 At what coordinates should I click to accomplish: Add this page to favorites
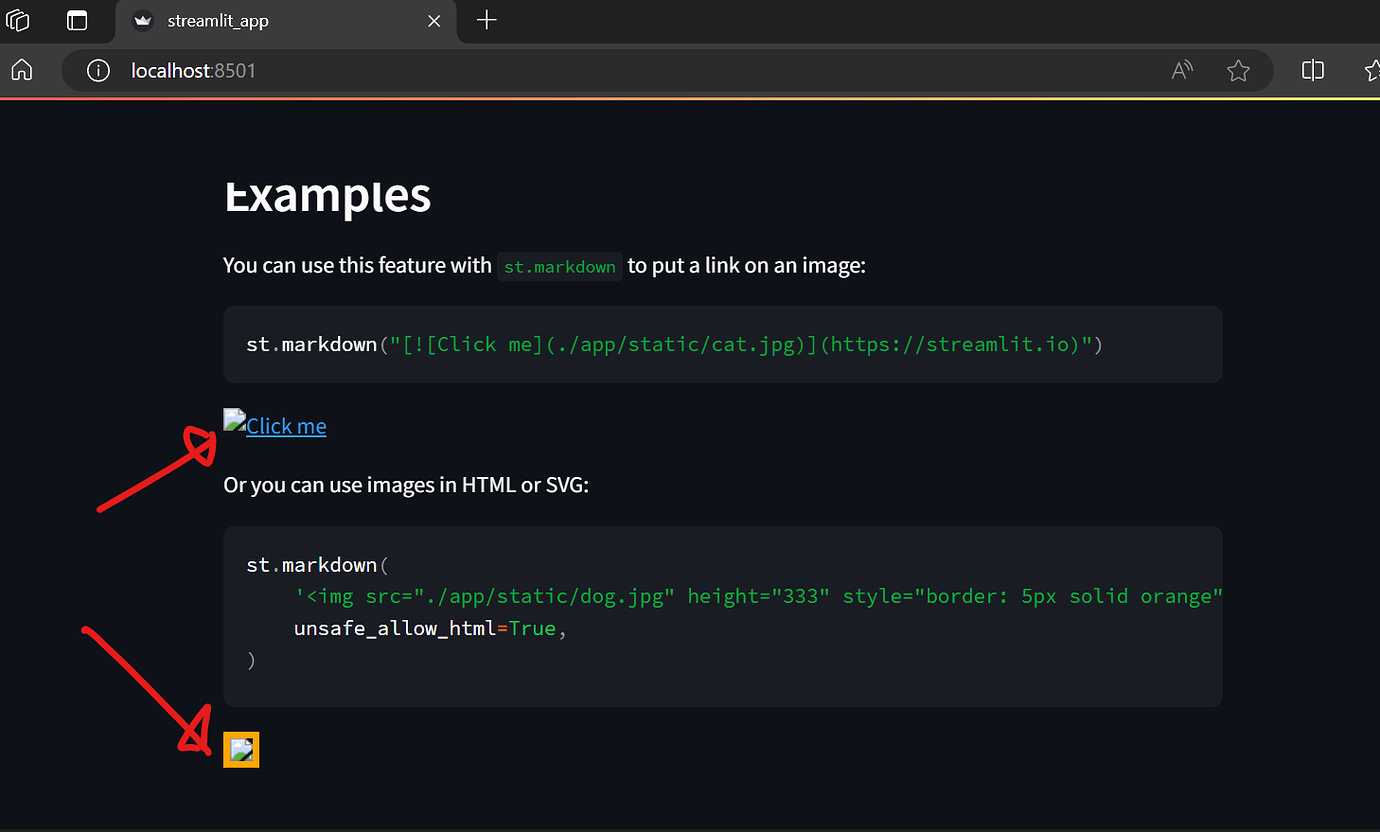pos(1238,71)
